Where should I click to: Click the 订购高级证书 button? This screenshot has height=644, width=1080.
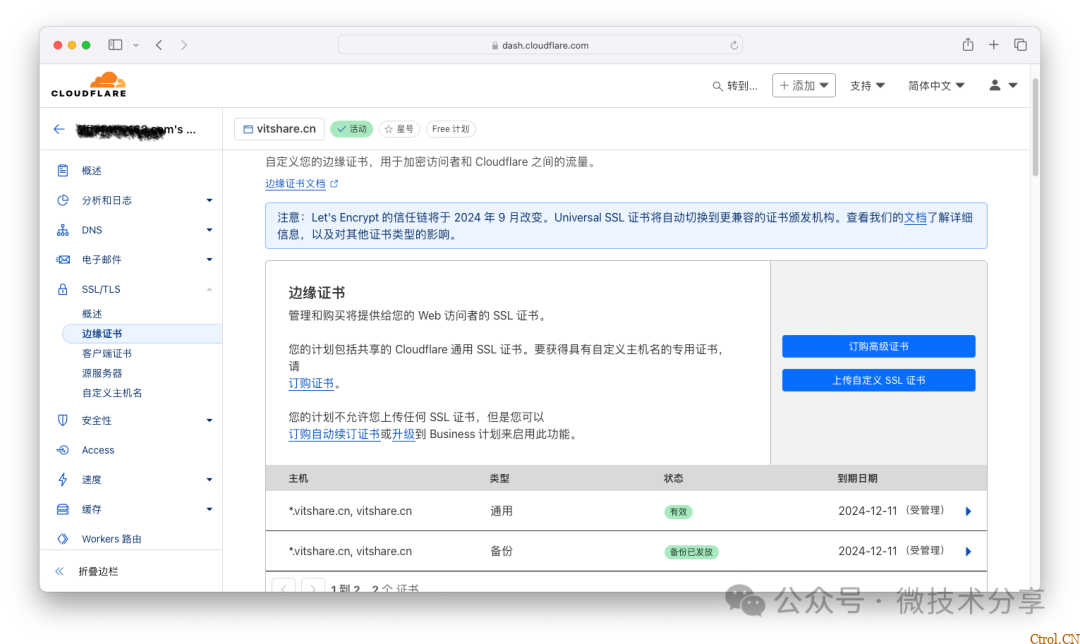click(878, 347)
